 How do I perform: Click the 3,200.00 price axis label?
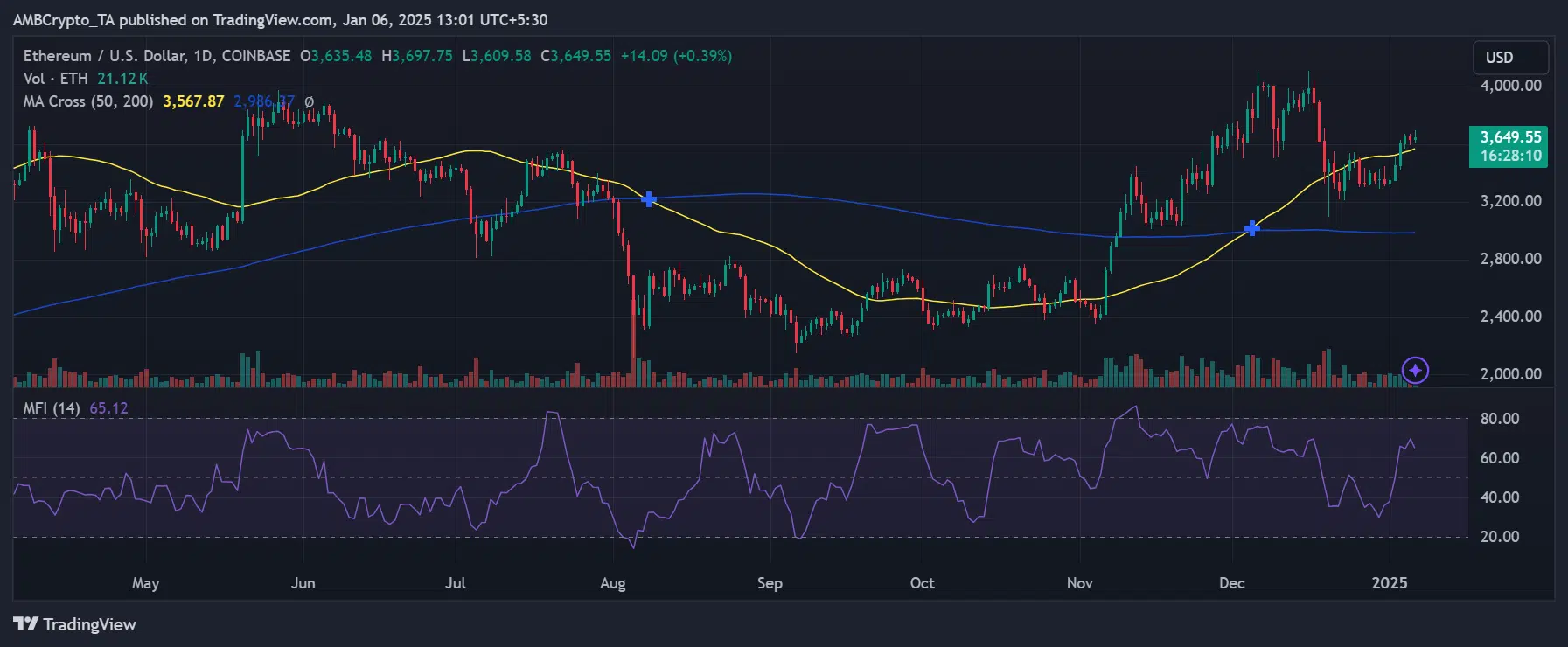click(1510, 201)
